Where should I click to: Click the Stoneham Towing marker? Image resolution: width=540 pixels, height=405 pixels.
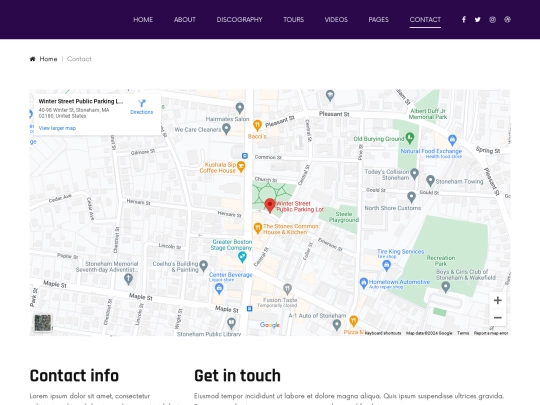click(430, 181)
